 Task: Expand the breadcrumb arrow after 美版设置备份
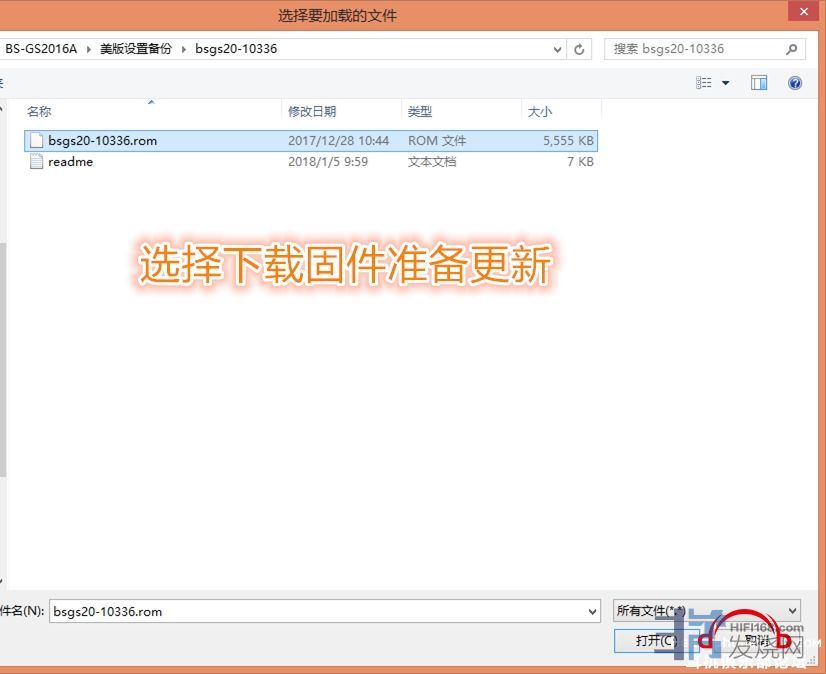point(184,49)
